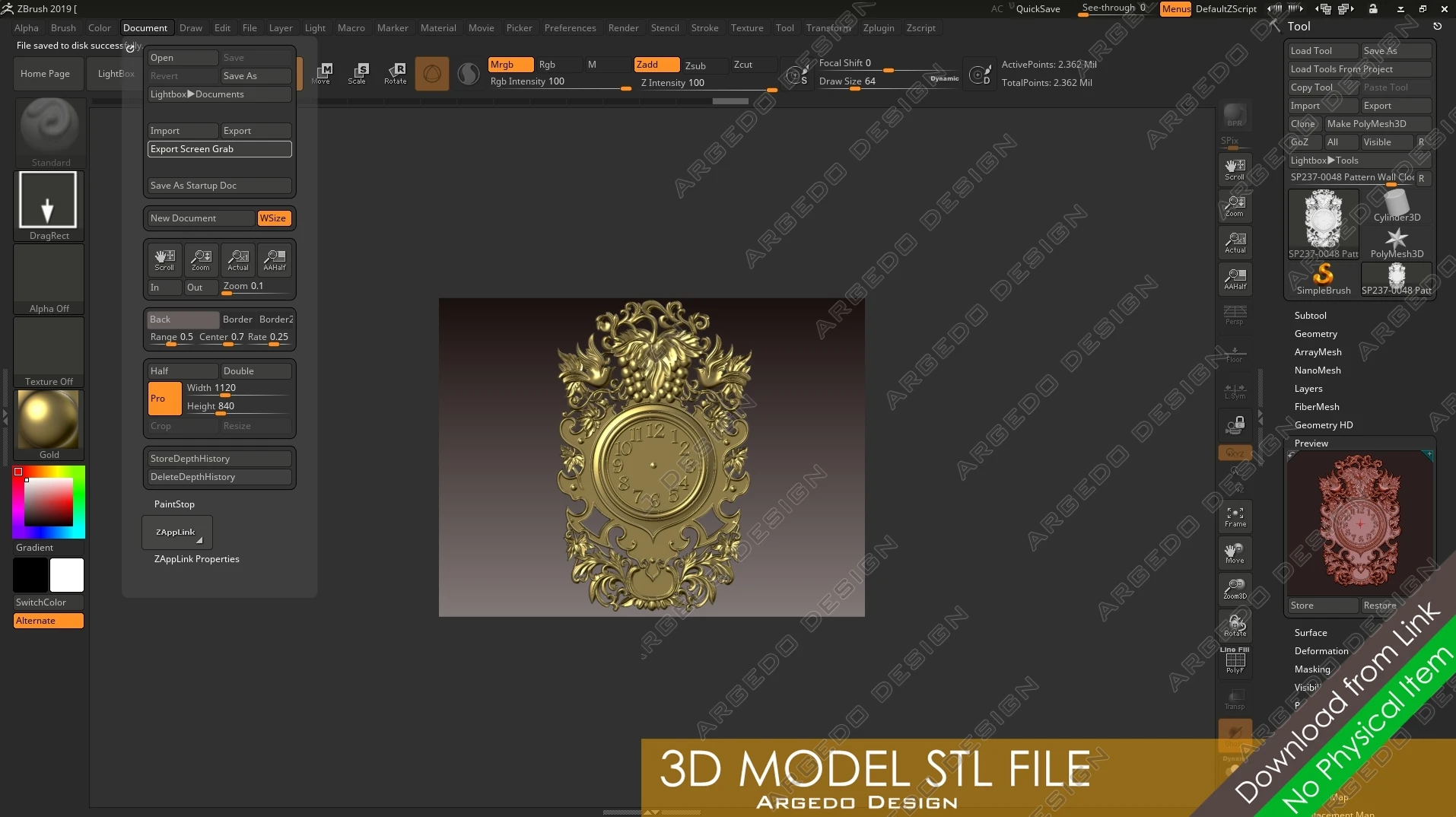Disable the Pro proportional constraint button

click(x=164, y=399)
